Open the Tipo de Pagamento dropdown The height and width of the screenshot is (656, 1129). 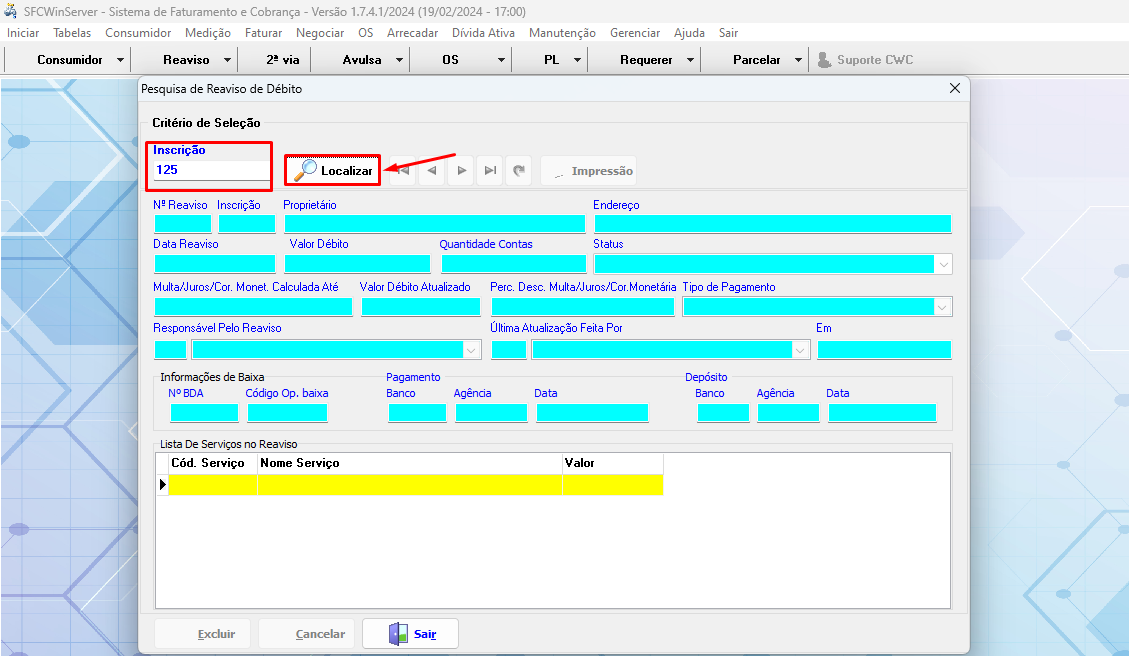click(942, 307)
